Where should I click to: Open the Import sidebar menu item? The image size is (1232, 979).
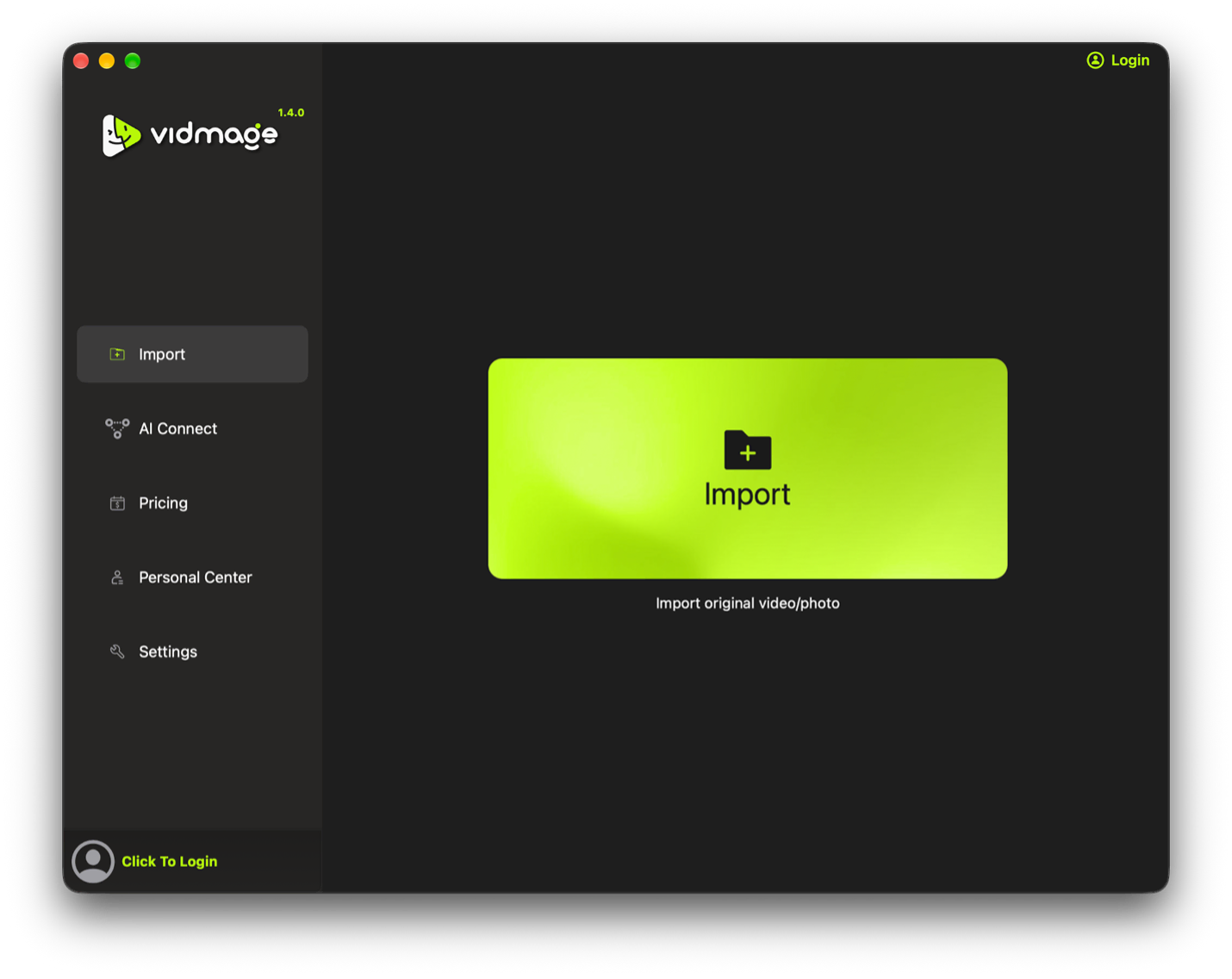[x=192, y=354]
